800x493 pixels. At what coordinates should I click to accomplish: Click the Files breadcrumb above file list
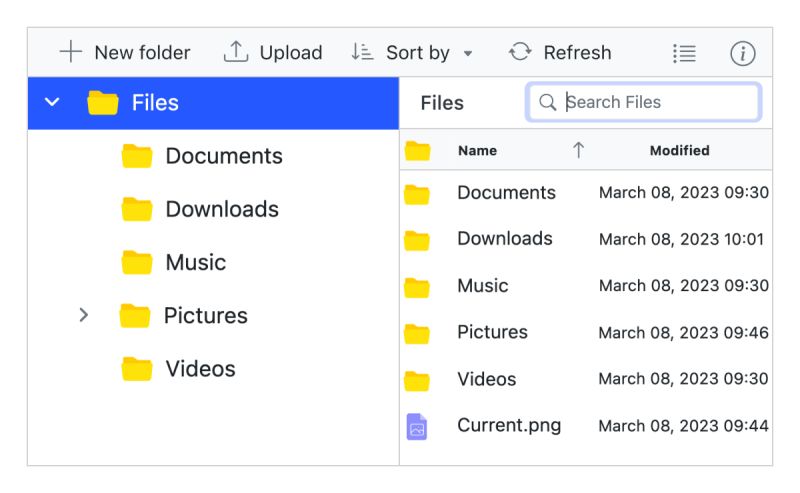pos(442,103)
